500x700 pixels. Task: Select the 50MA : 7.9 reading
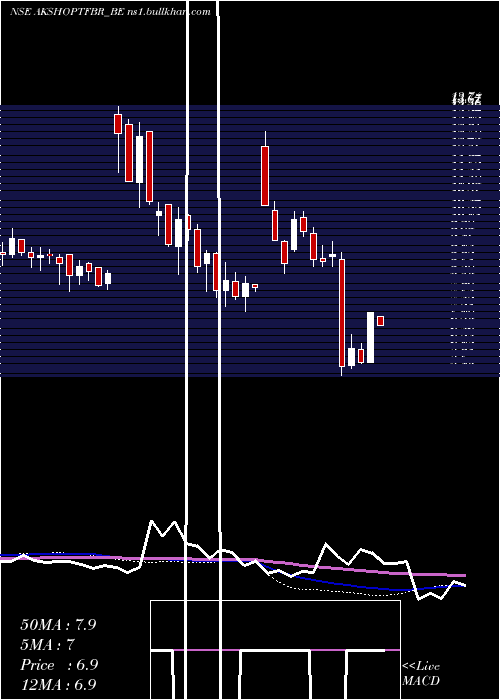click(58, 624)
